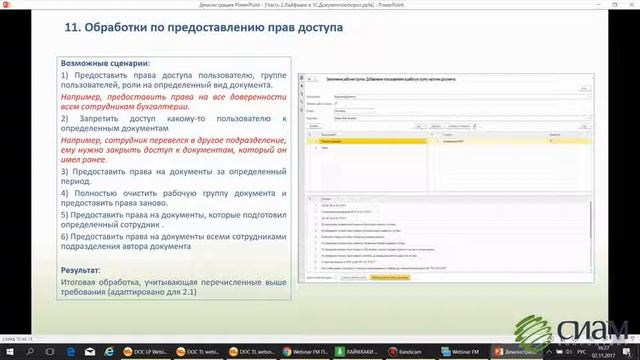
Task: Click the РУС language indicator
Action: coord(582,351)
